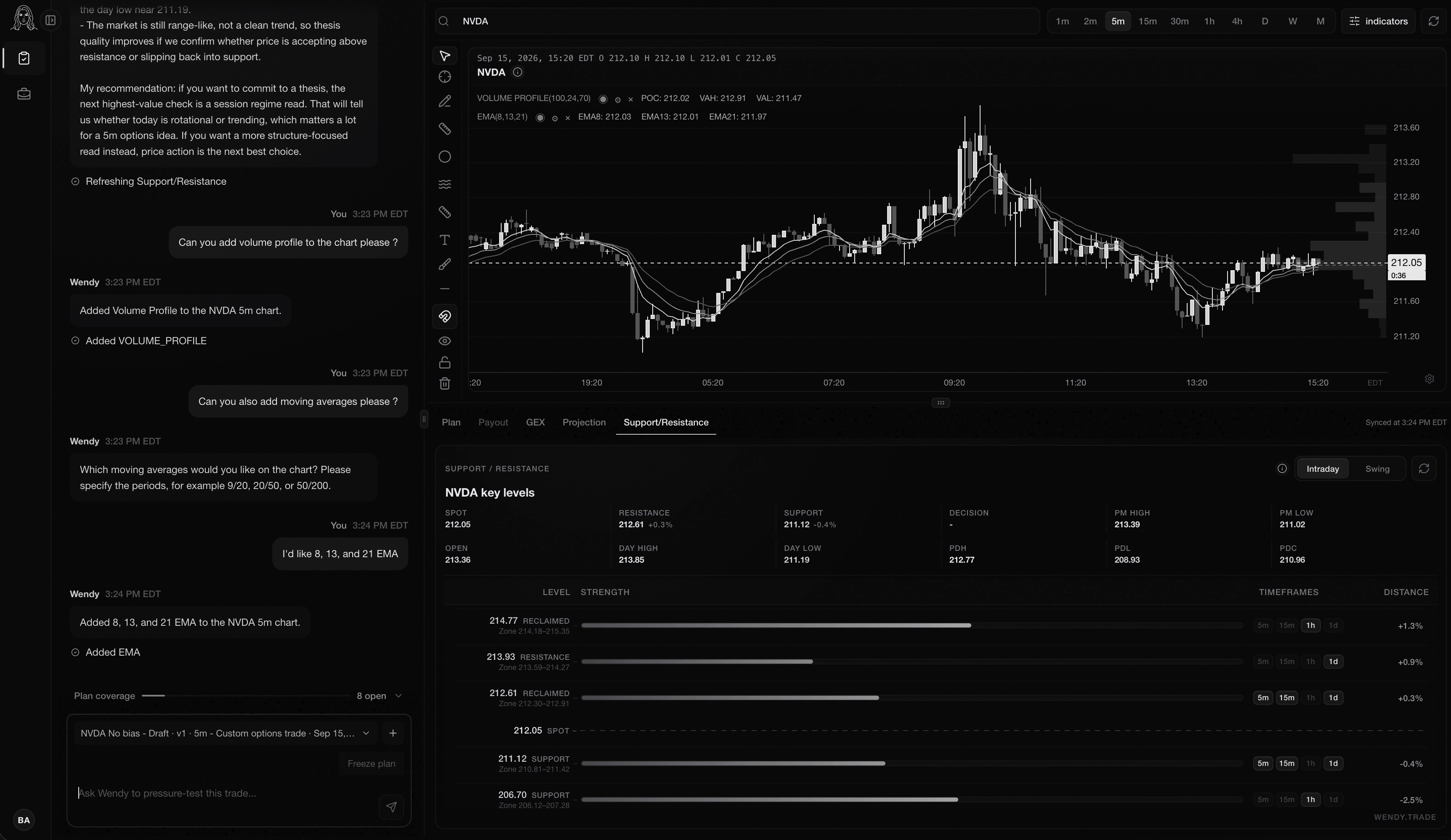Switch chart to 1h timeframe
1451x840 pixels.
(1209, 21)
